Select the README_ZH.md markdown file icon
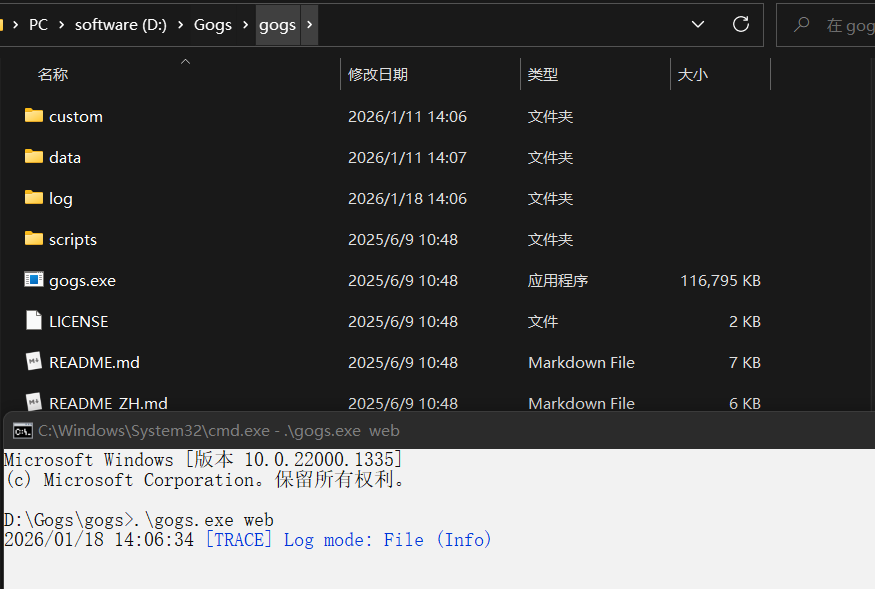Image resolution: width=875 pixels, height=589 pixels. (34, 402)
